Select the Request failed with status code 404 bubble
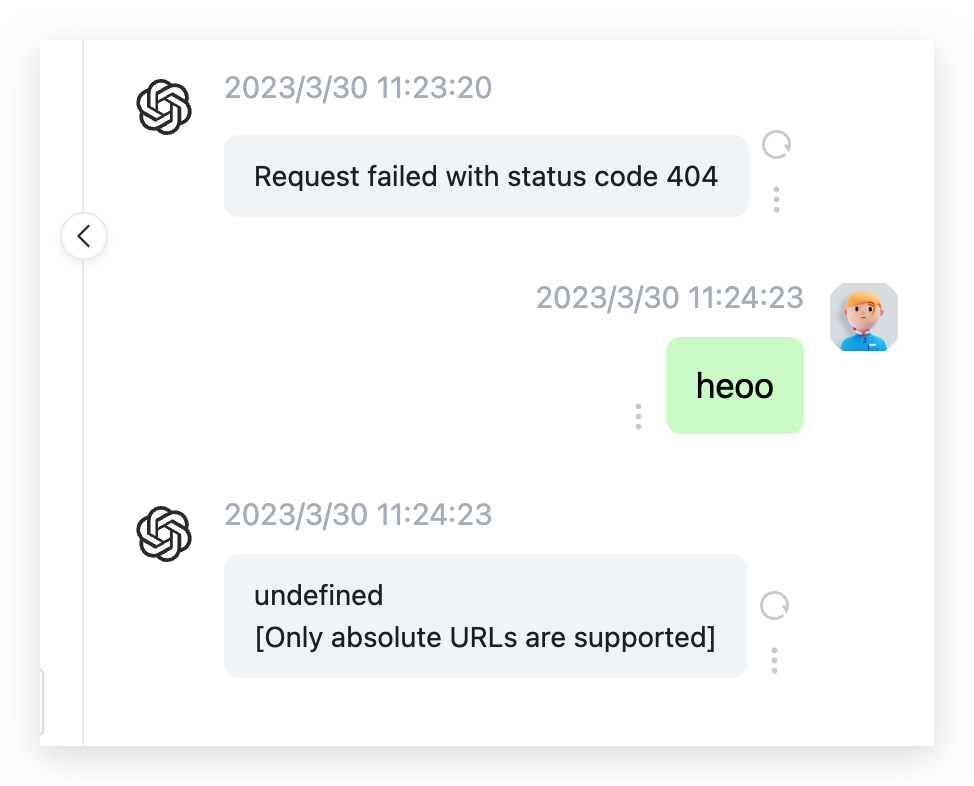The image size is (974, 786). coord(486,176)
